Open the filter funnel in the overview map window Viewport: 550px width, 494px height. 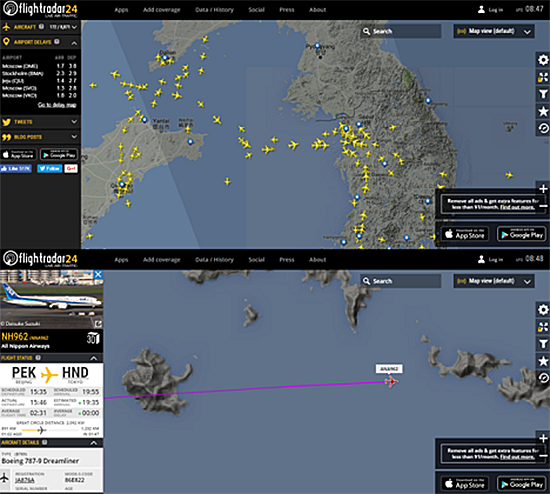tap(543, 94)
